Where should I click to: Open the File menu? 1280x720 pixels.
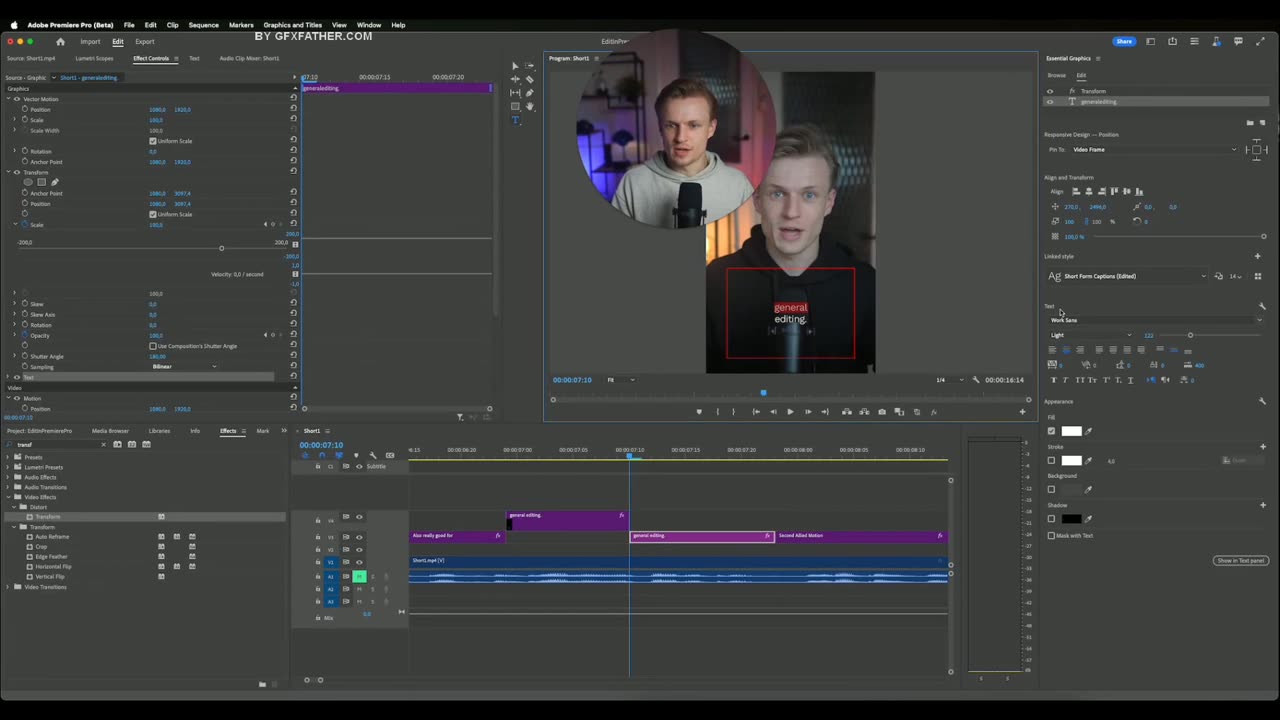129,25
